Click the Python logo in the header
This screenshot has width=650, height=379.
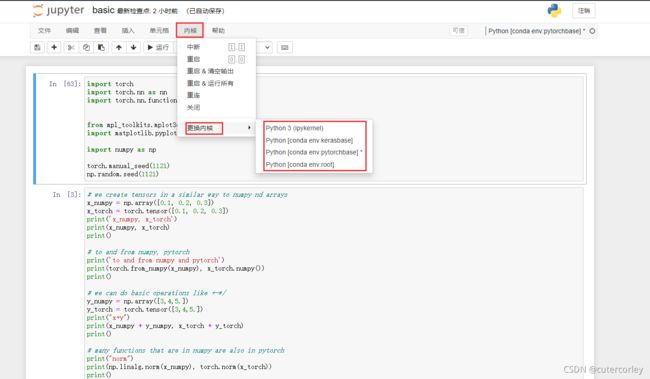tap(554, 10)
